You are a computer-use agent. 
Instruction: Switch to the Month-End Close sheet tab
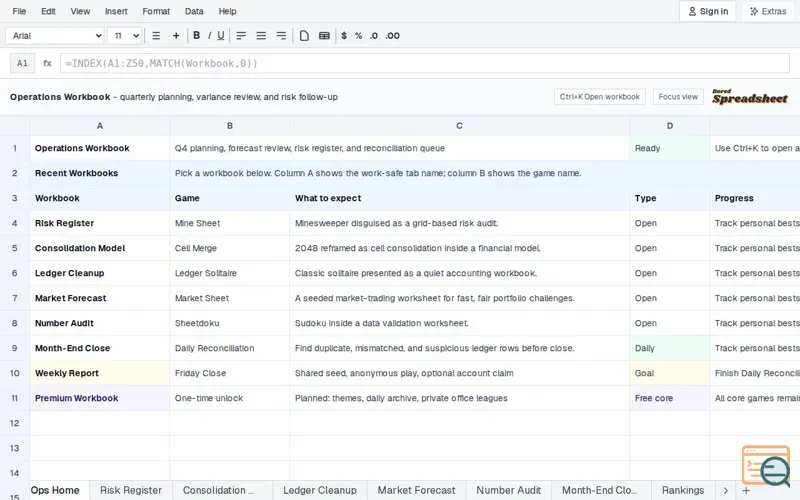[599, 490]
